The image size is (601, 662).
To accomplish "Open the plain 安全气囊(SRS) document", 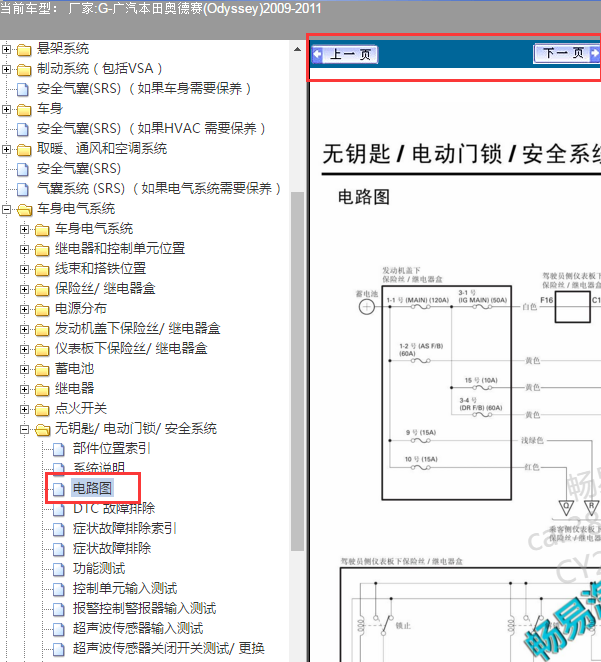I will (x=79, y=168).
